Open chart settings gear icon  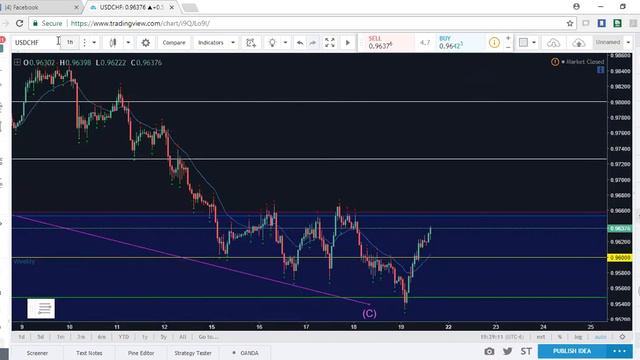pyautogui.click(x=146, y=42)
